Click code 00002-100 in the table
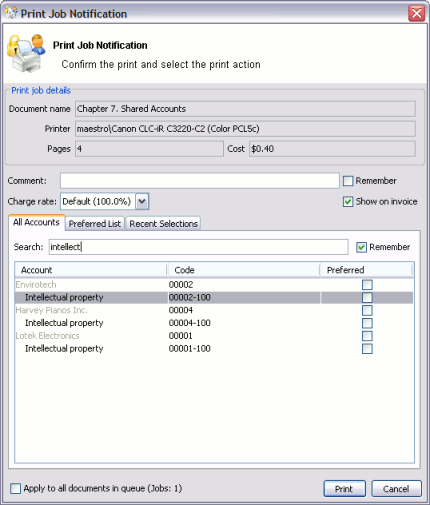This screenshot has height=505, width=430. click(x=190, y=297)
